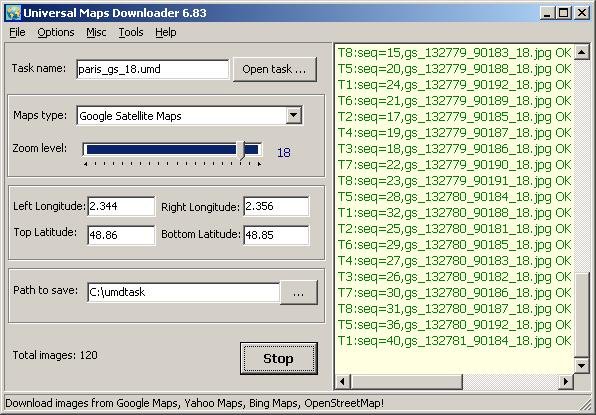Click the Open task ... button
The height and width of the screenshot is (415, 596).
(274, 70)
